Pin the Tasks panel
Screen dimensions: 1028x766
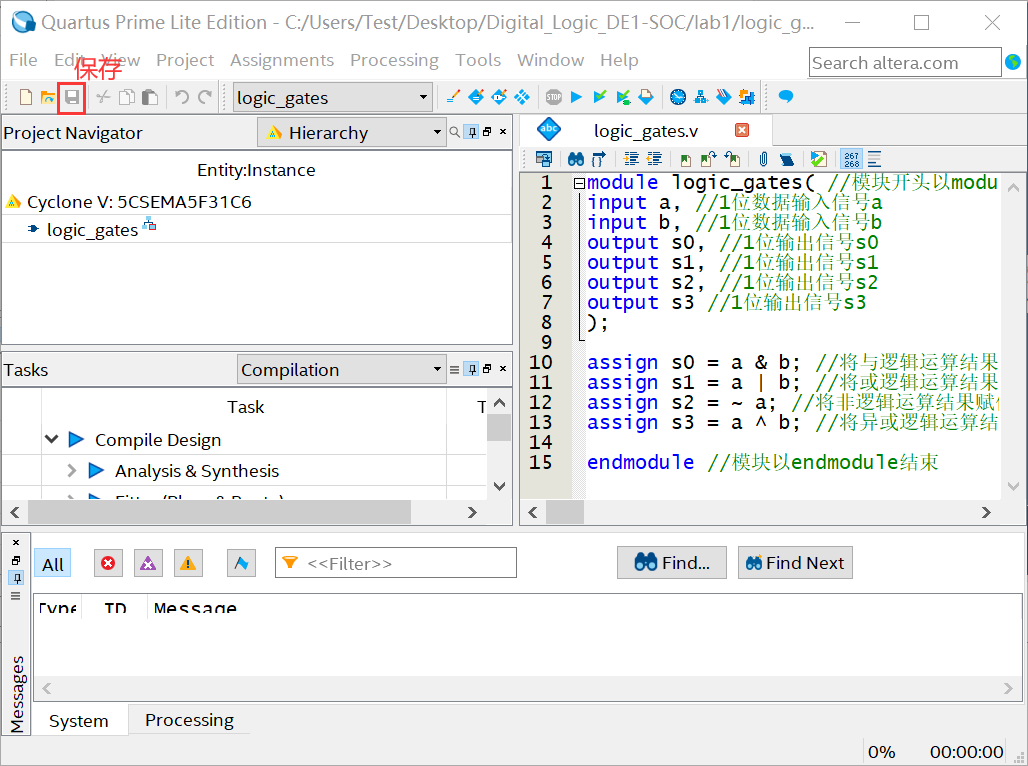[472, 369]
